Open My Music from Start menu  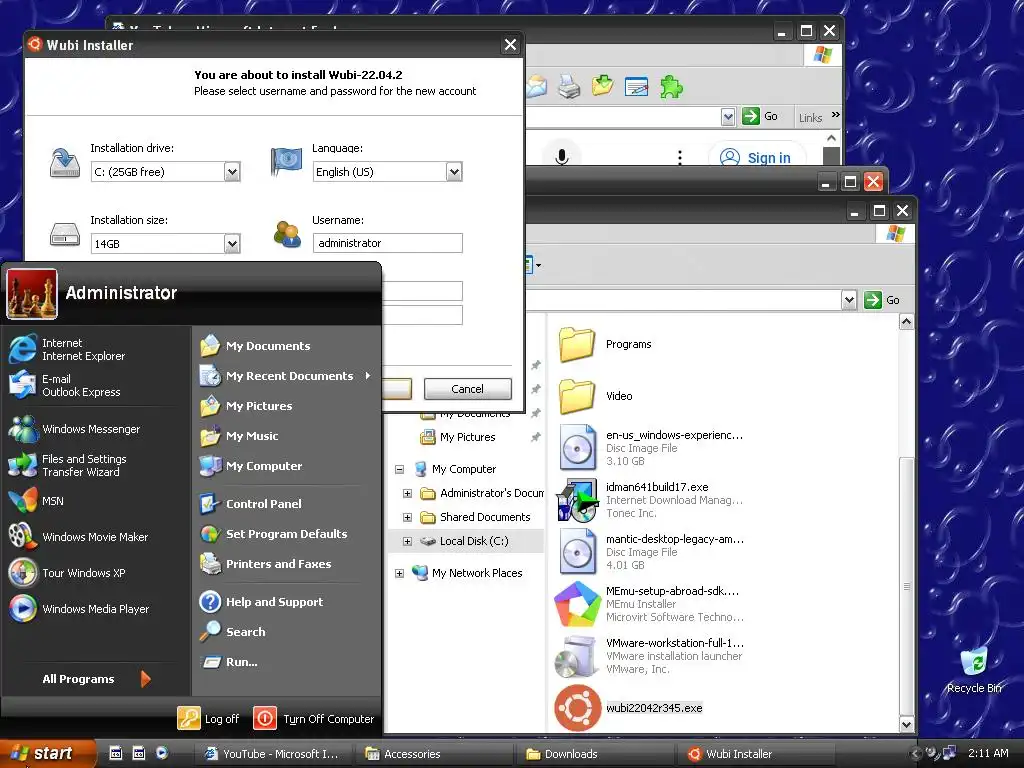click(x=239, y=436)
